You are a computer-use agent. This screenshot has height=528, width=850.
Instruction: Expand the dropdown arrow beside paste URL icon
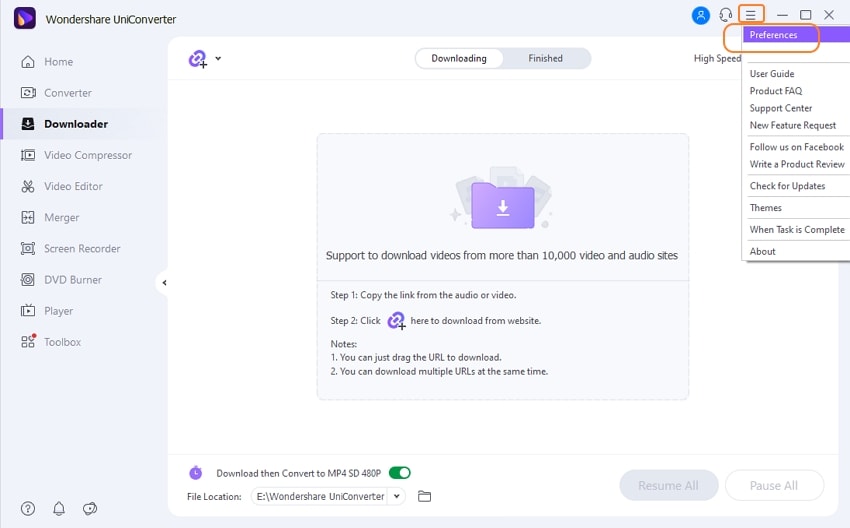(218, 59)
